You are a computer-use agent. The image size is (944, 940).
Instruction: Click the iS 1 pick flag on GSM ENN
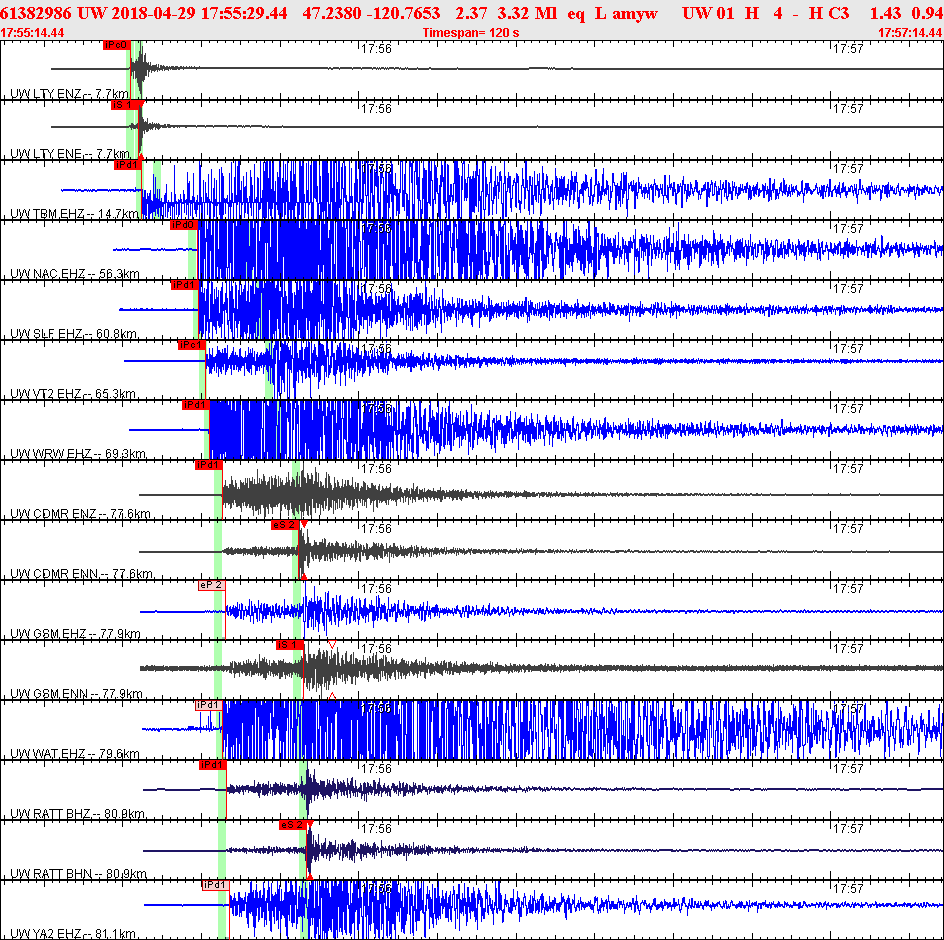click(290, 645)
